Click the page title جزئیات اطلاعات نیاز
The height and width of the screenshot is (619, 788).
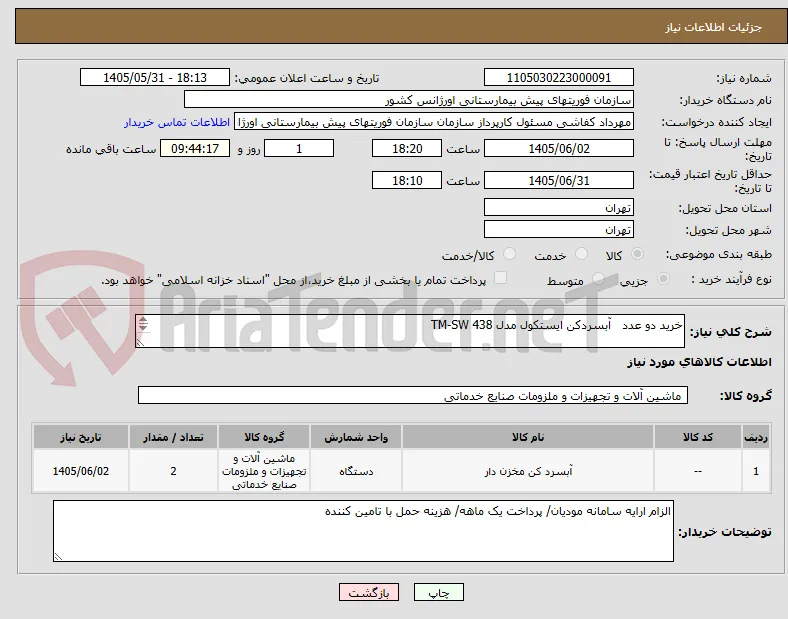[714, 27]
